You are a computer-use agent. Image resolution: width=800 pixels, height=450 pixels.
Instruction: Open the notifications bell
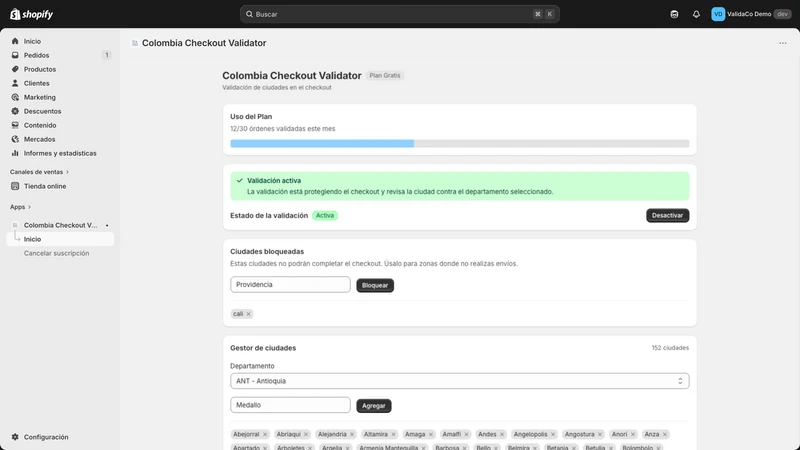click(x=696, y=14)
